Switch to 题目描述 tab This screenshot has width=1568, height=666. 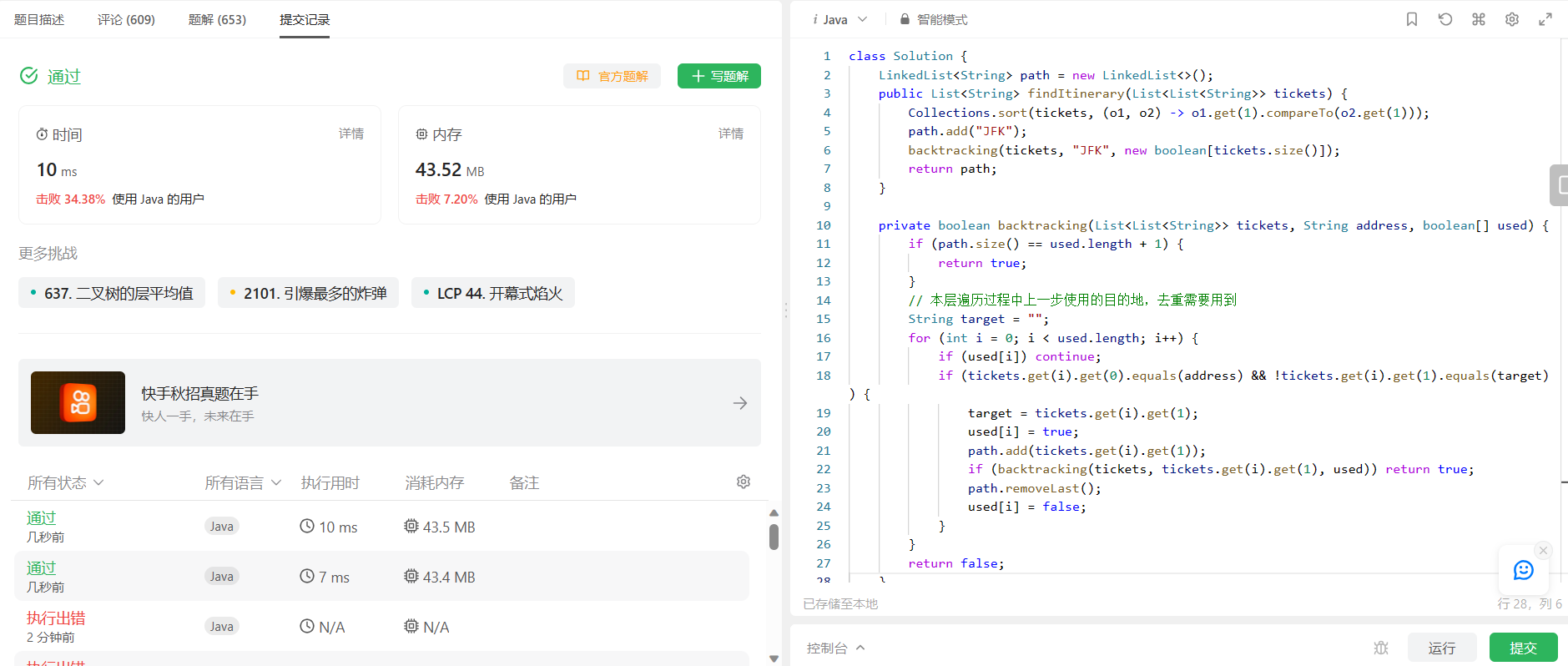coord(39,19)
